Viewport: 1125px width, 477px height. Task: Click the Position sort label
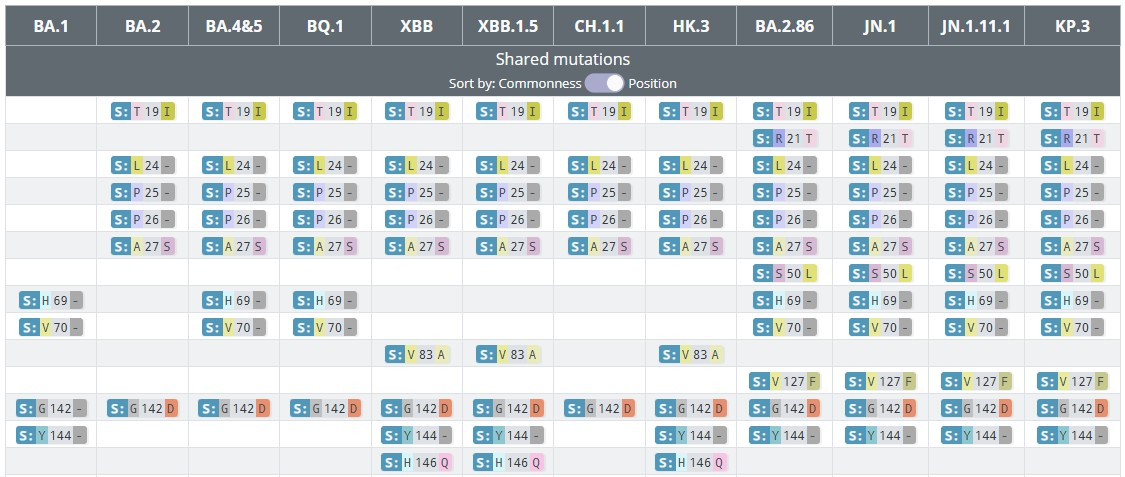(x=652, y=83)
